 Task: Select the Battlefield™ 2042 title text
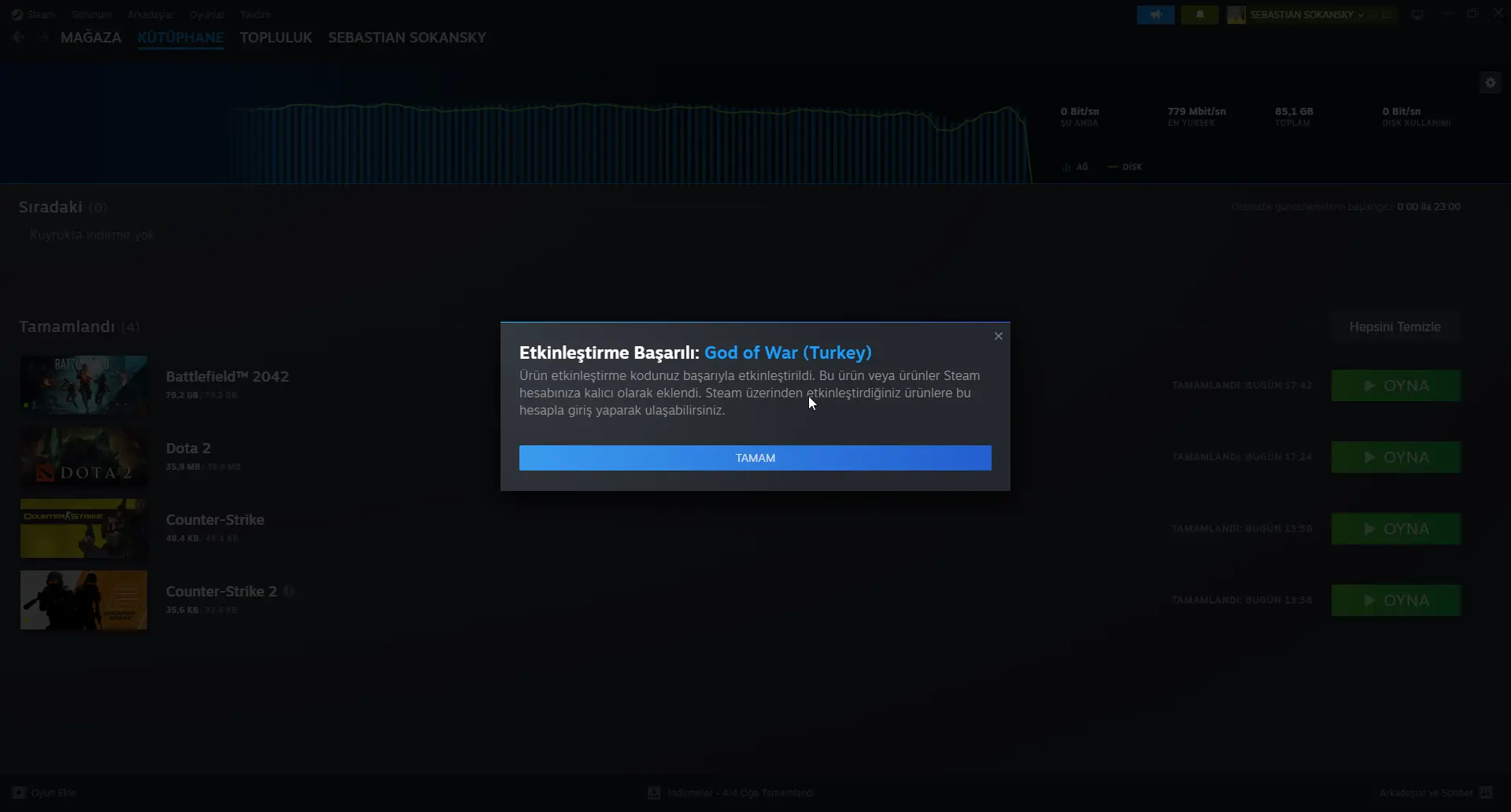click(227, 376)
